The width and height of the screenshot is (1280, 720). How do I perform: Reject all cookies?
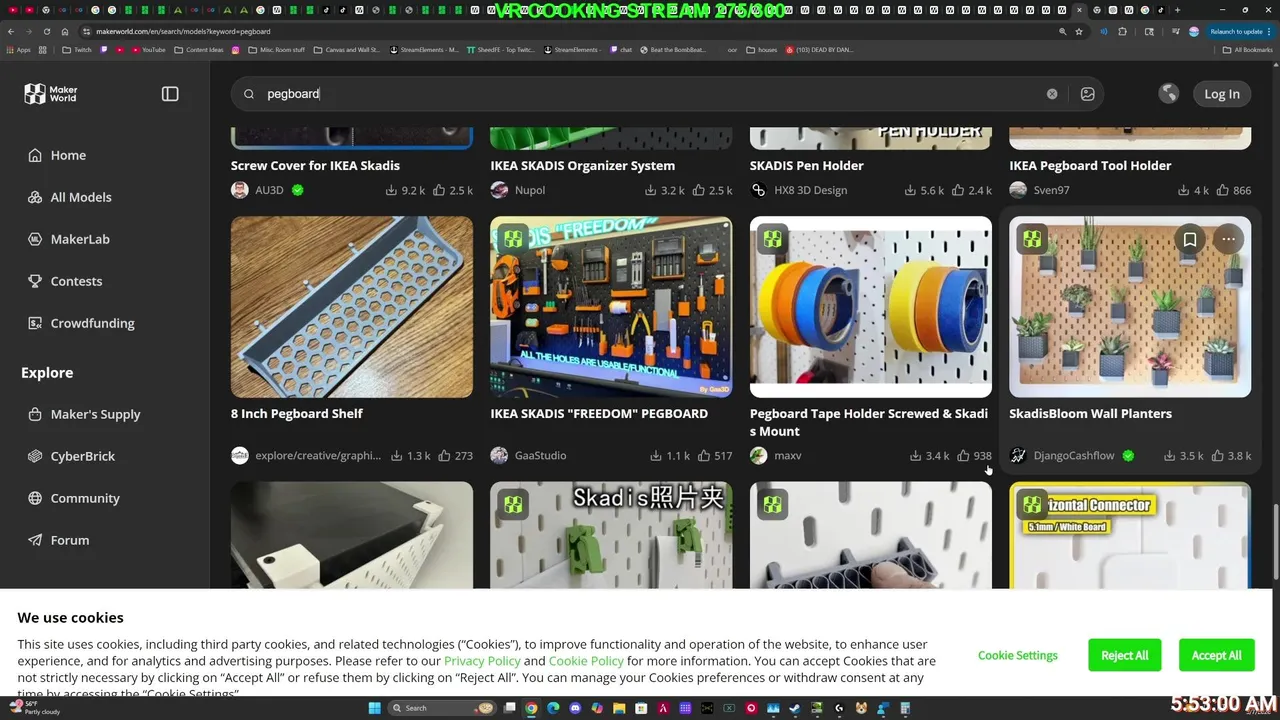pyautogui.click(x=1125, y=655)
